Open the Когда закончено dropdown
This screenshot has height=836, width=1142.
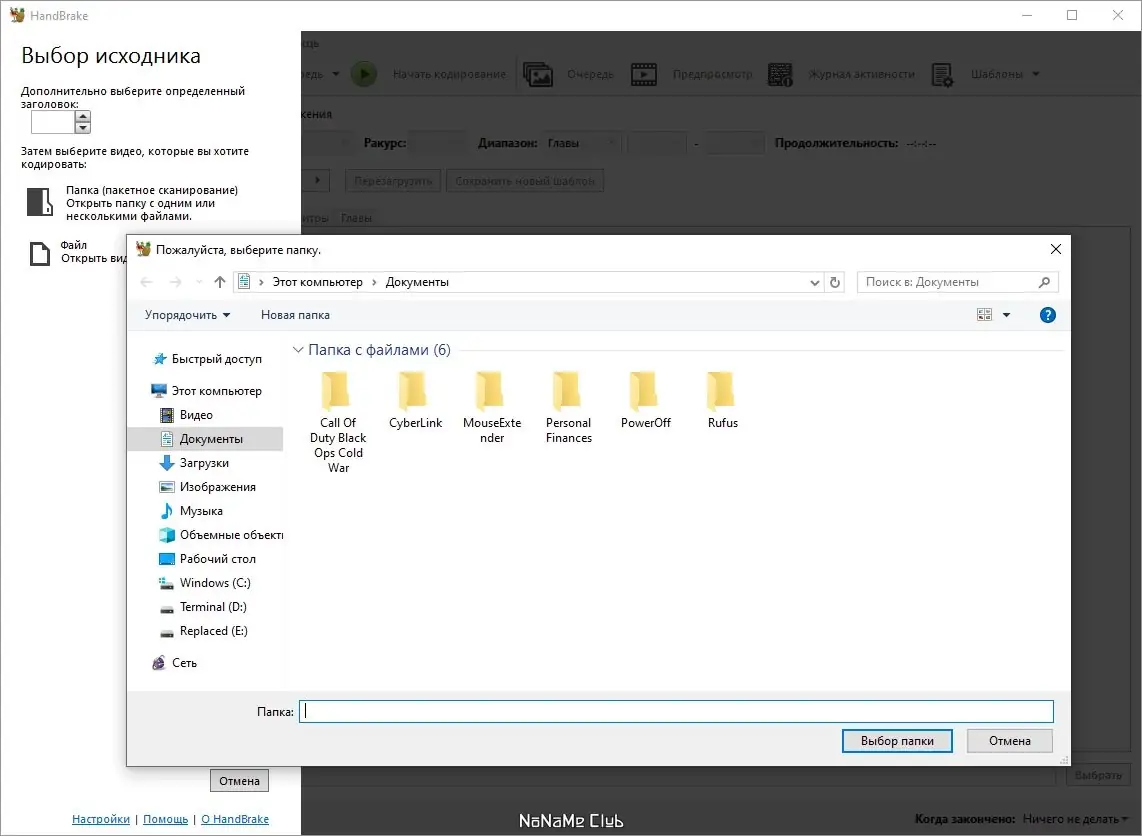[1074, 819]
